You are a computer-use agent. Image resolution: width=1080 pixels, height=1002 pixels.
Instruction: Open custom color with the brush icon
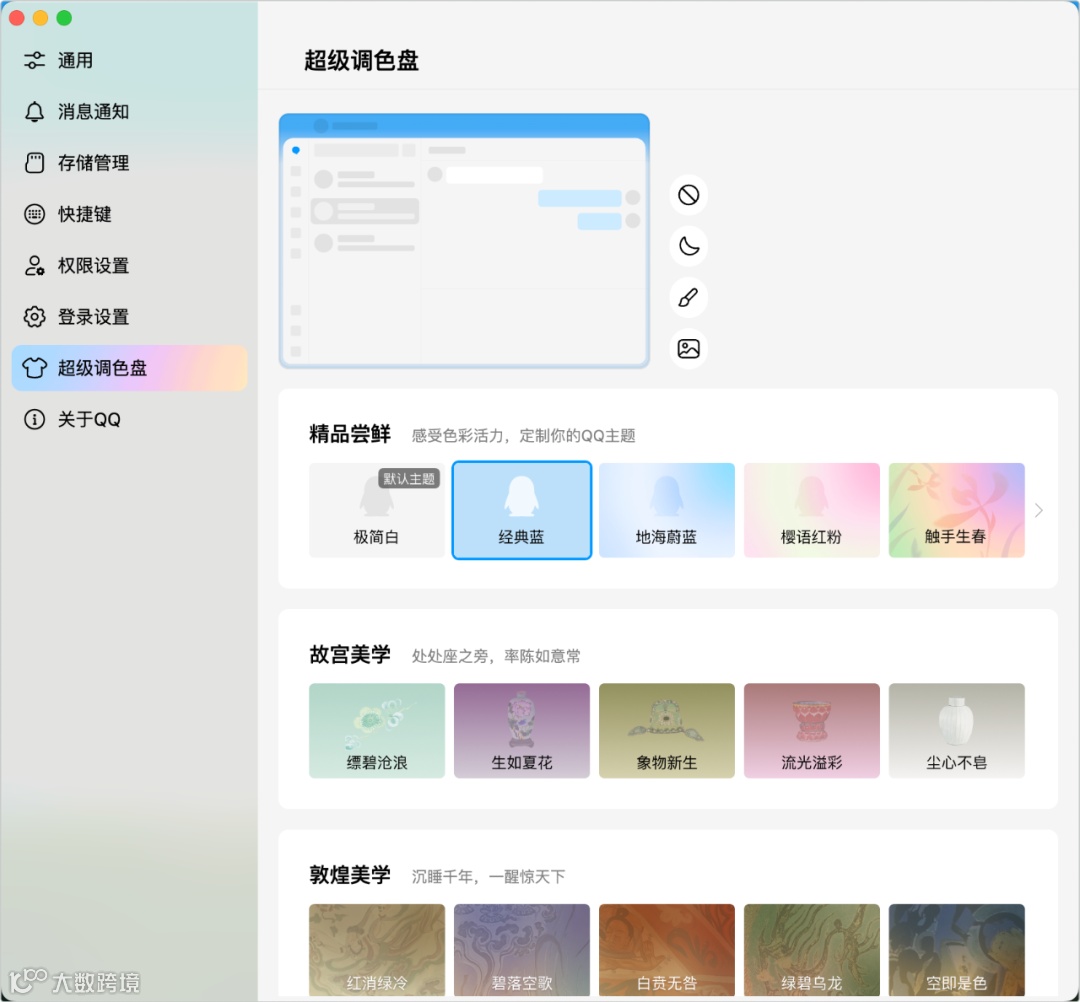click(x=688, y=298)
